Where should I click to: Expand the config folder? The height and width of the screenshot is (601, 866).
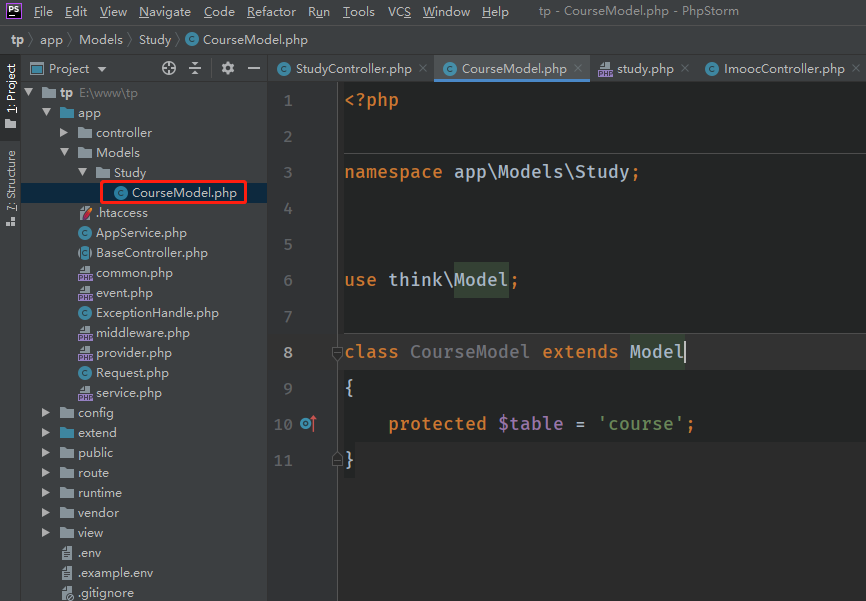pyautogui.click(x=46, y=413)
